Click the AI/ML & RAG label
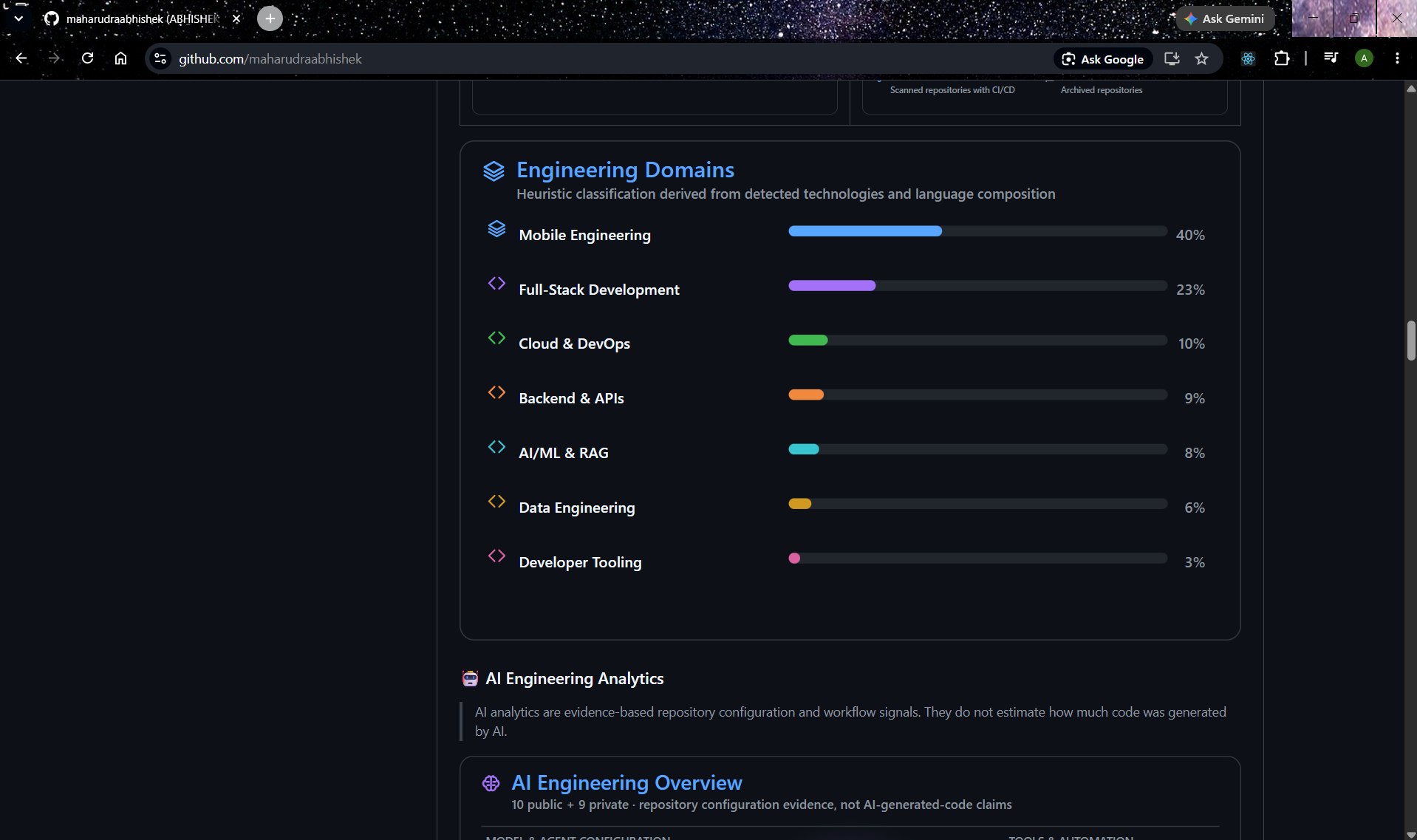The width and height of the screenshot is (1417, 840). (563, 453)
